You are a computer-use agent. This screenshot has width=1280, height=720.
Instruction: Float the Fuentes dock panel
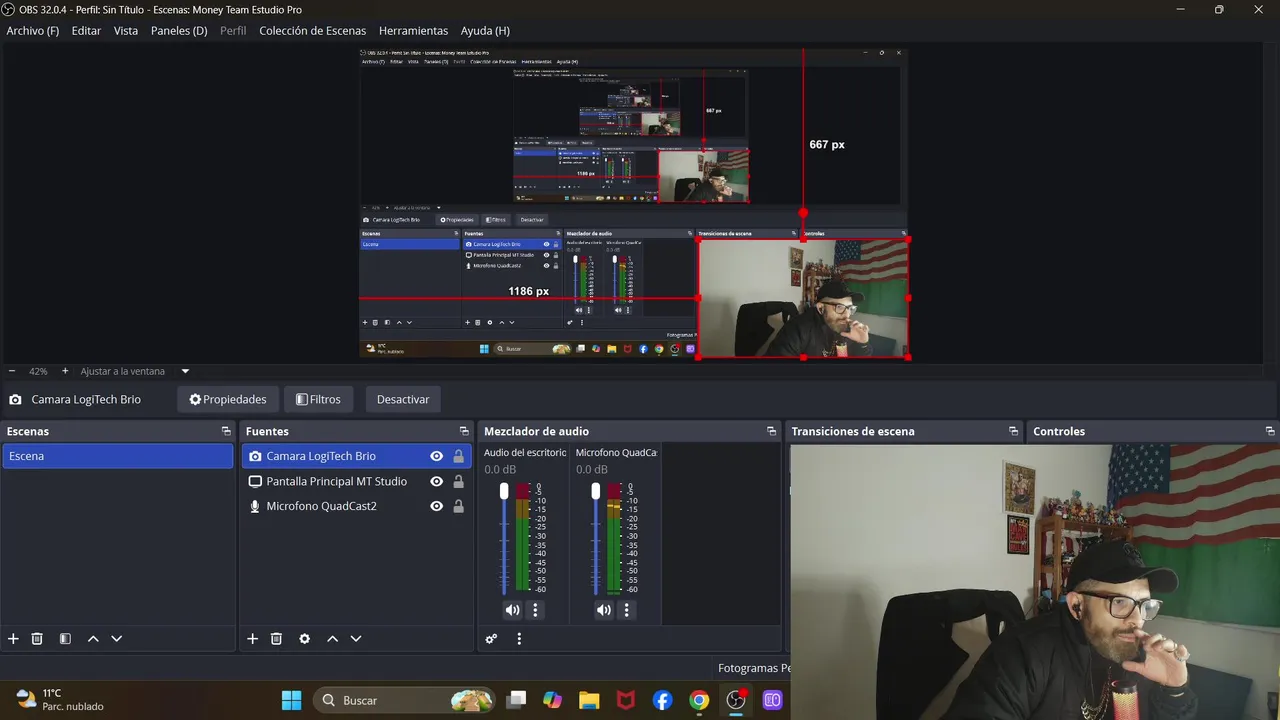tap(464, 431)
